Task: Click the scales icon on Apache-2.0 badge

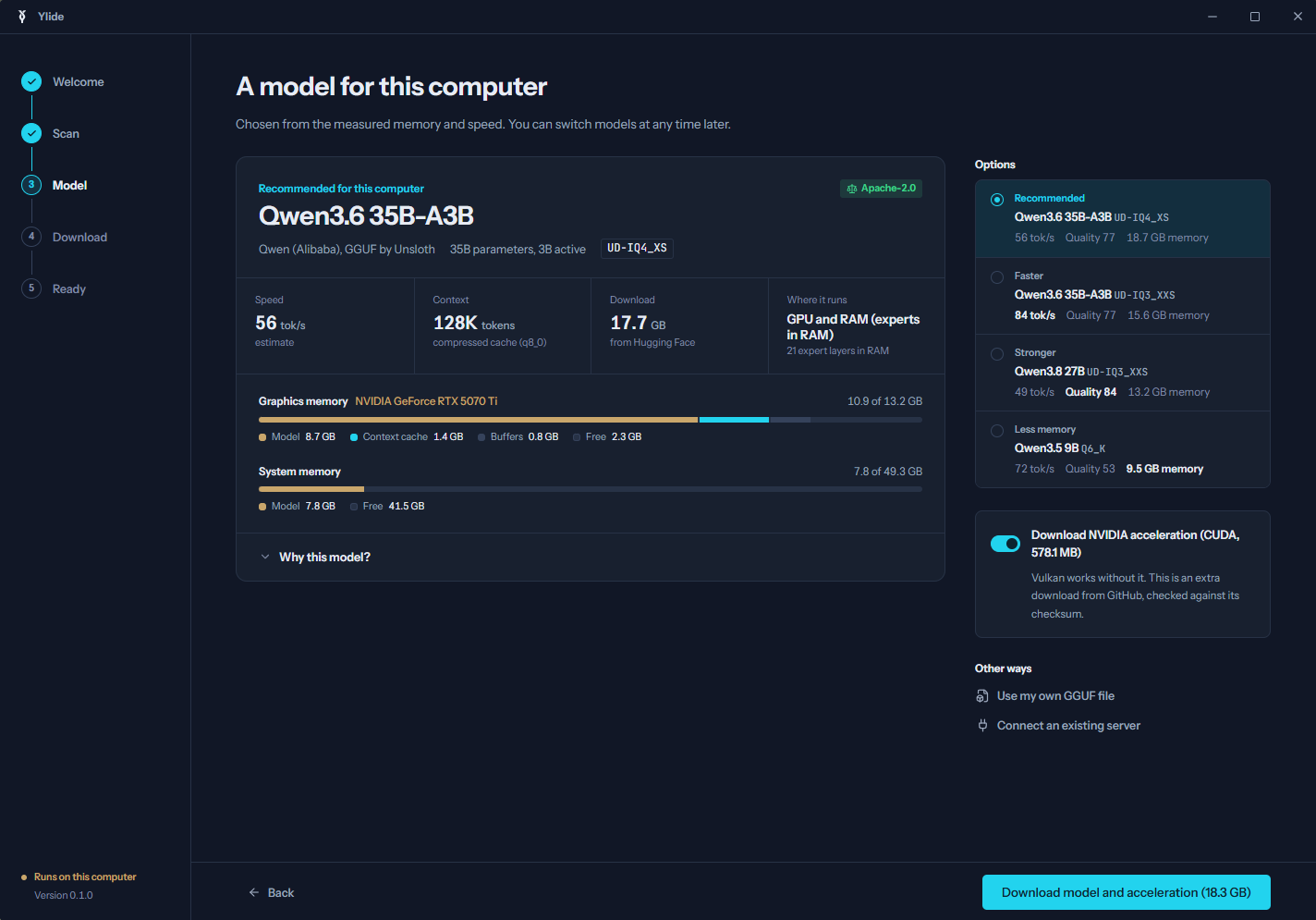Action: coord(852,189)
